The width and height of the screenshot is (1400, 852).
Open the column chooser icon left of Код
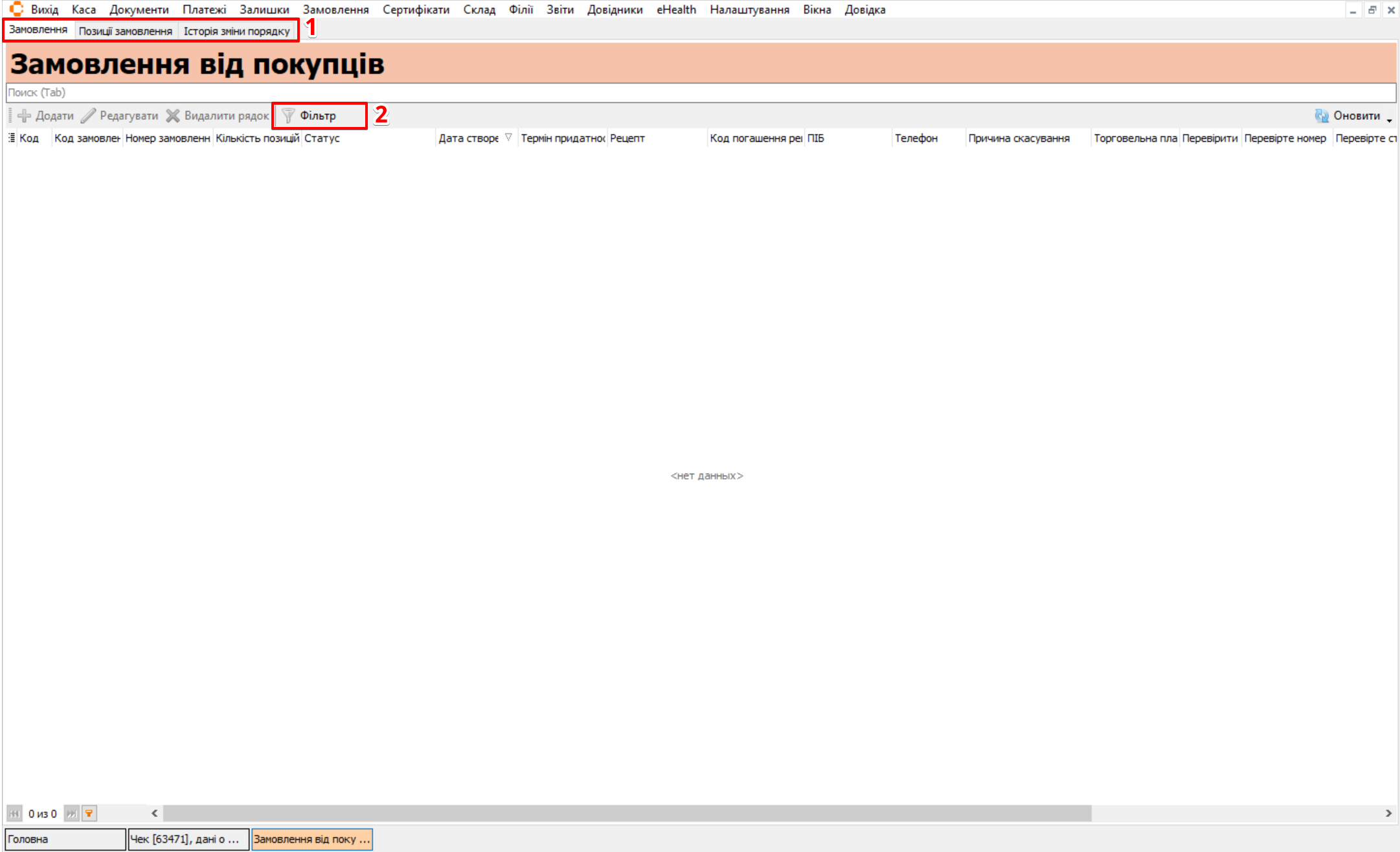[12, 138]
